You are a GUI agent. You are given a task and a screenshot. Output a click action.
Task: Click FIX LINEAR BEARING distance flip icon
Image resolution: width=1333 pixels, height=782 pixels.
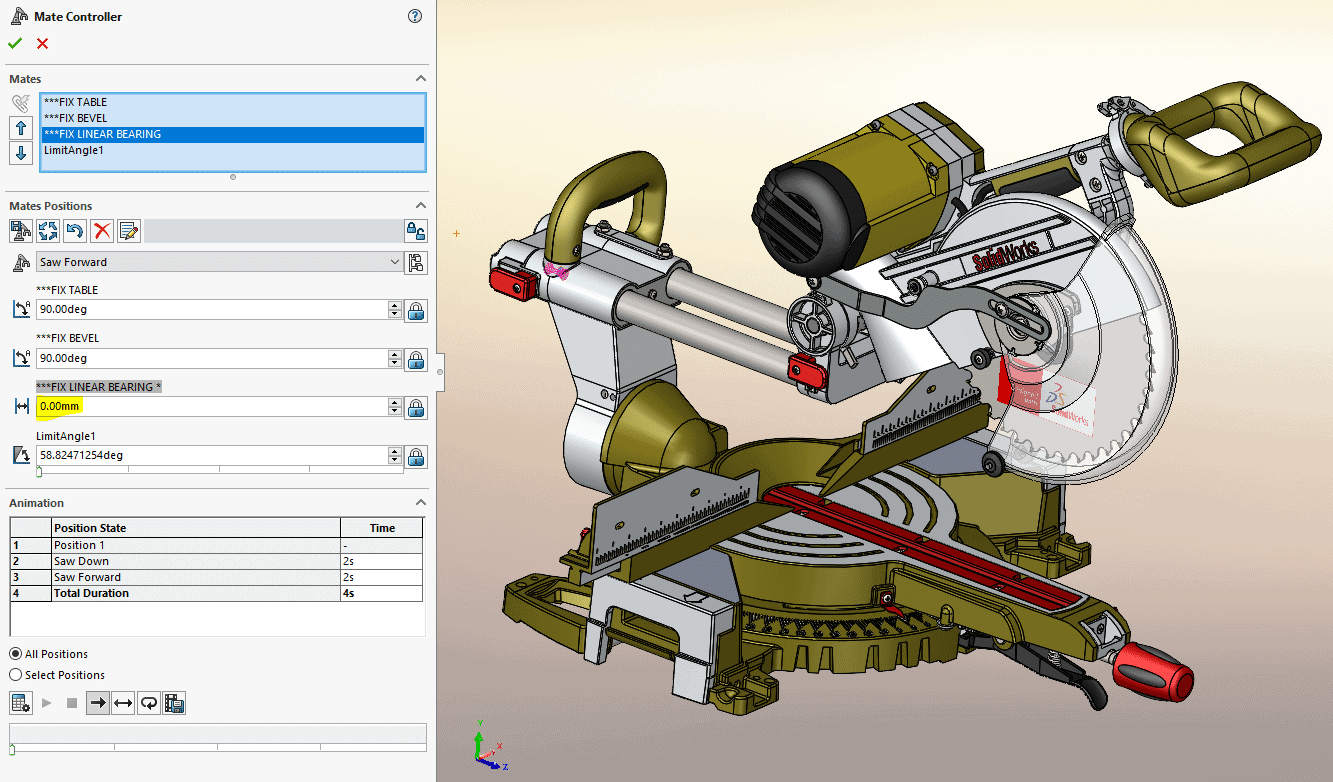21,407
